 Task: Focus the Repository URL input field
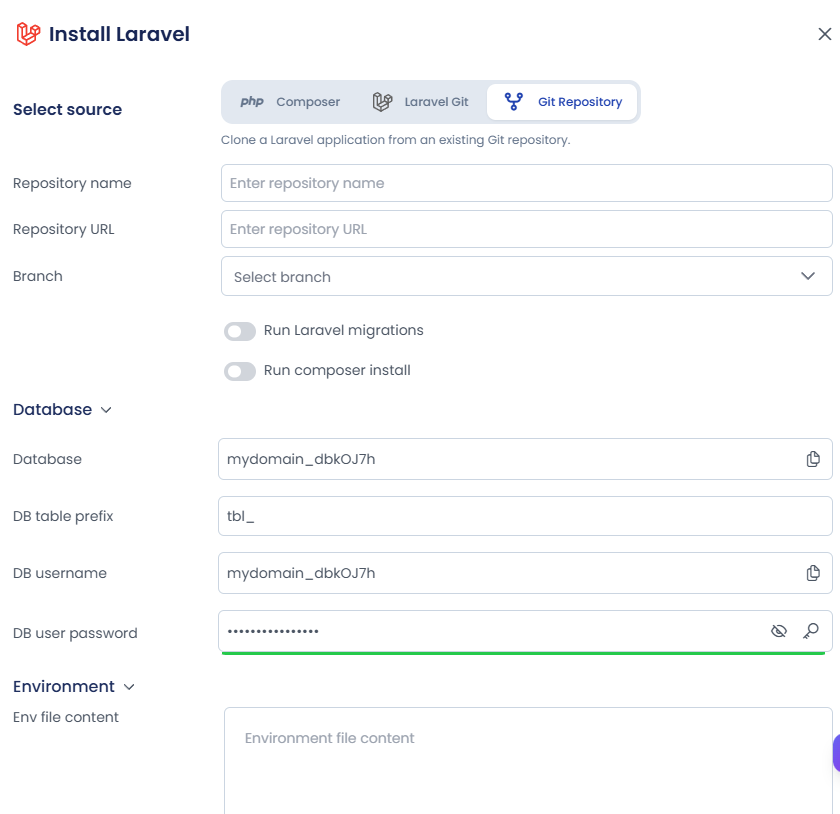tap(527, 229)
